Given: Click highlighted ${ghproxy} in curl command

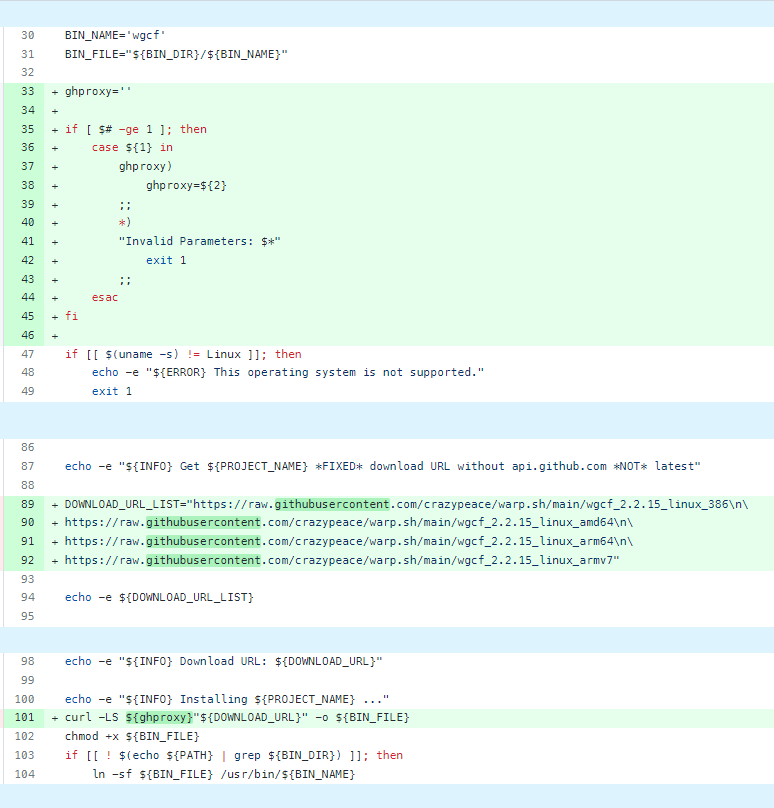Looking at the screenshot, I should [x=159, y=718].
